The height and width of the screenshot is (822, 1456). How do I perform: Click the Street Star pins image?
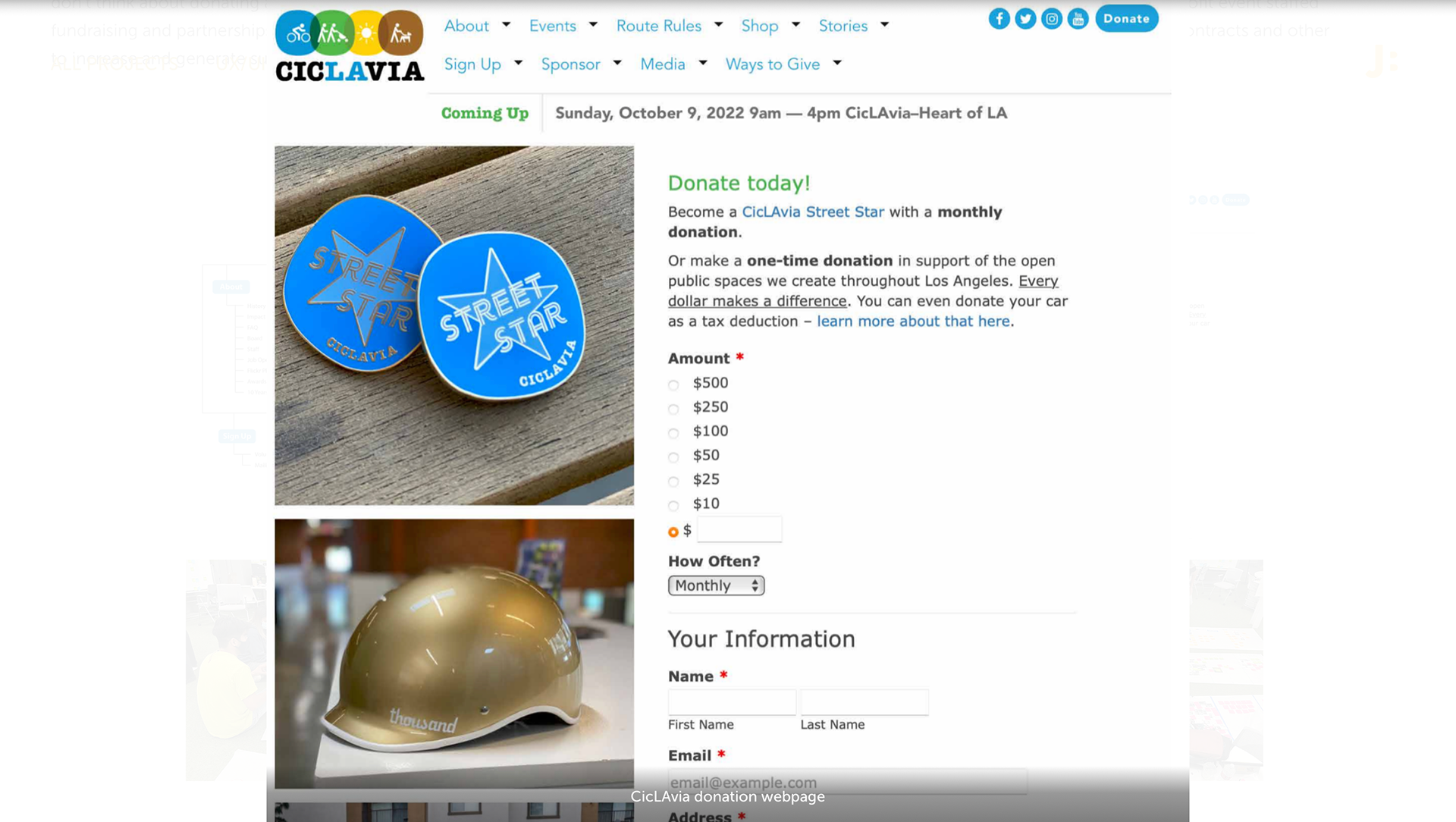click(454, 325)
